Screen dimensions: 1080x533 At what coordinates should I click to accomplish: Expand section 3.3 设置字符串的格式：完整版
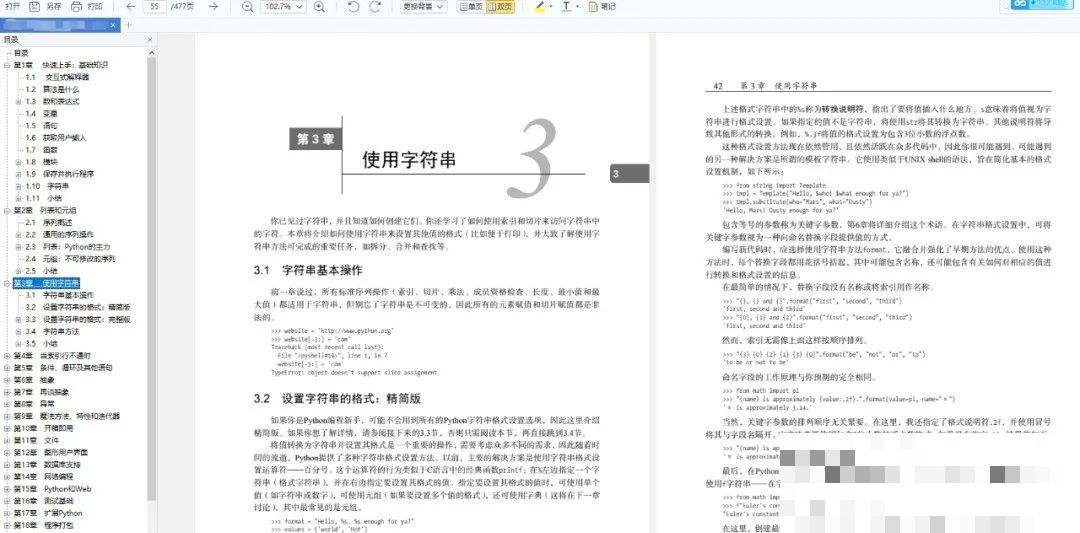19,319
